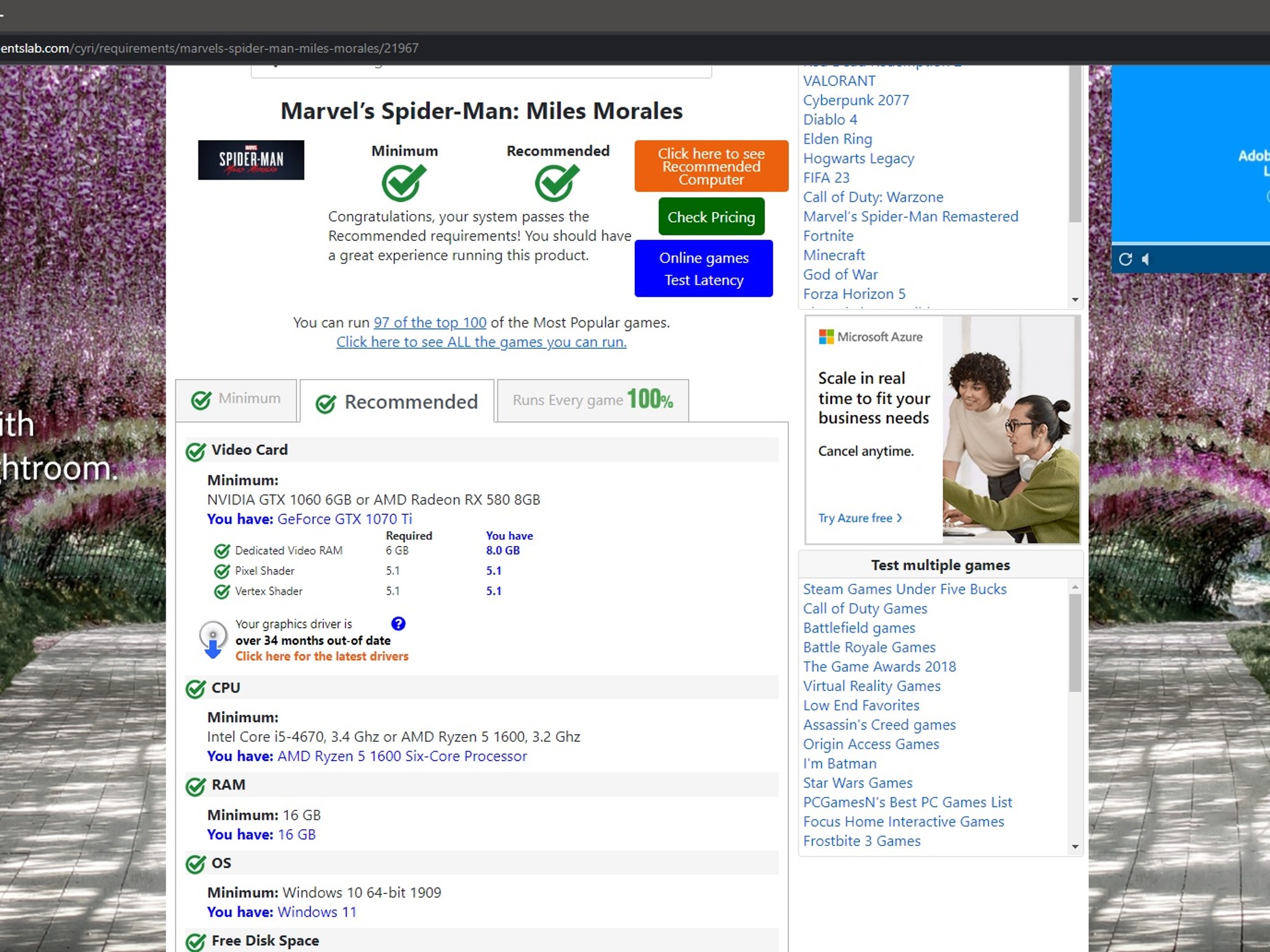Click down arrow of Test multiple games list
Viewport: 1270px width, 952px height.
(1075, 847)
